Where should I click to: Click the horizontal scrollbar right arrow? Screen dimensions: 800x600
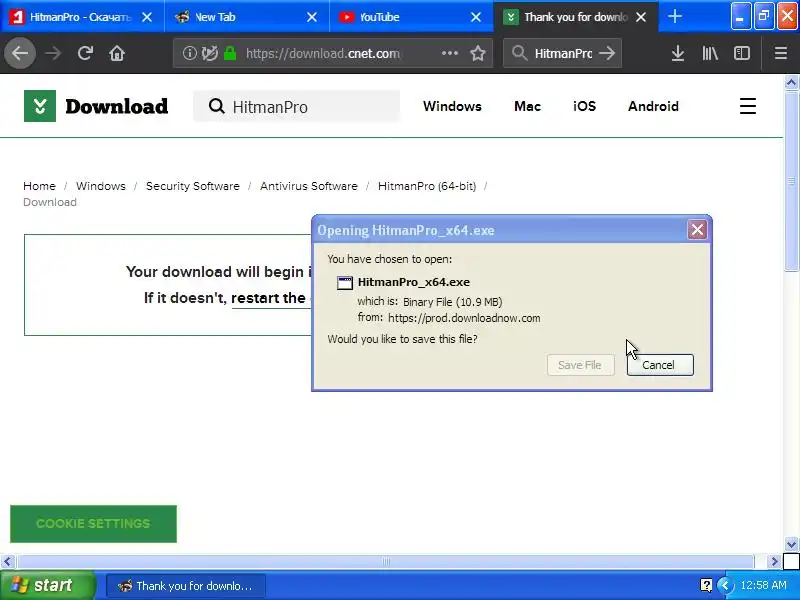click(775, 561)
